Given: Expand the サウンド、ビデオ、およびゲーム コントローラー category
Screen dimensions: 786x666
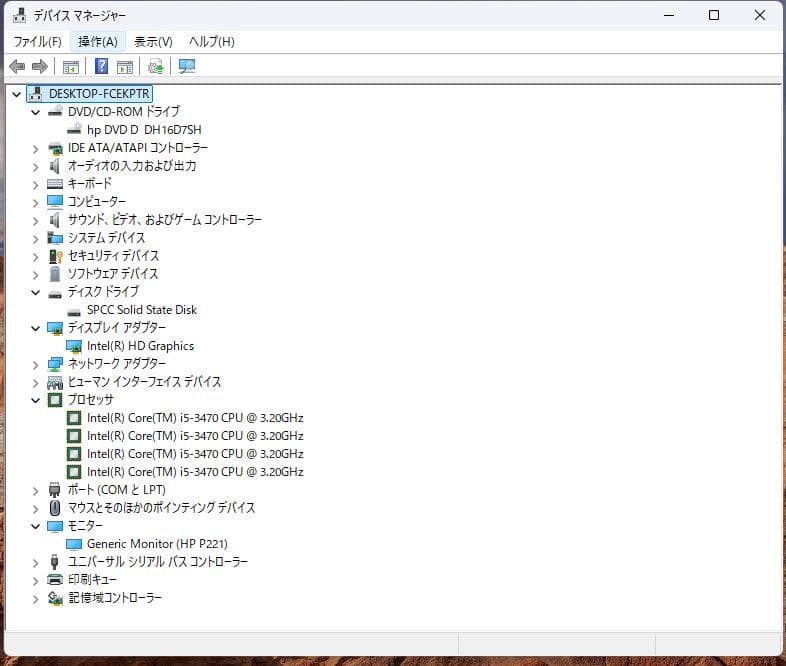Looking at the screenshot, I should click(x=36, y=220).
